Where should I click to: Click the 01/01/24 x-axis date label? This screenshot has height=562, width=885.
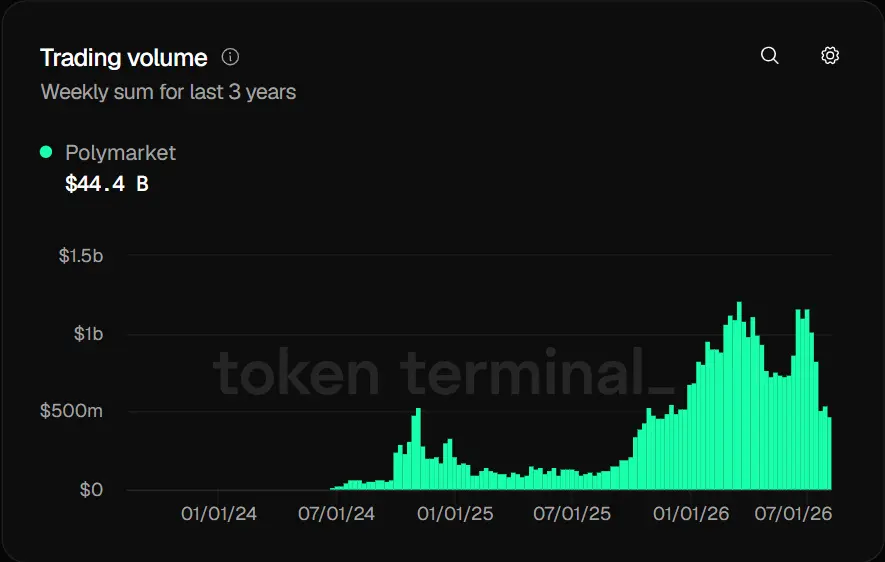pyautogui.click(x=219, y=513)
